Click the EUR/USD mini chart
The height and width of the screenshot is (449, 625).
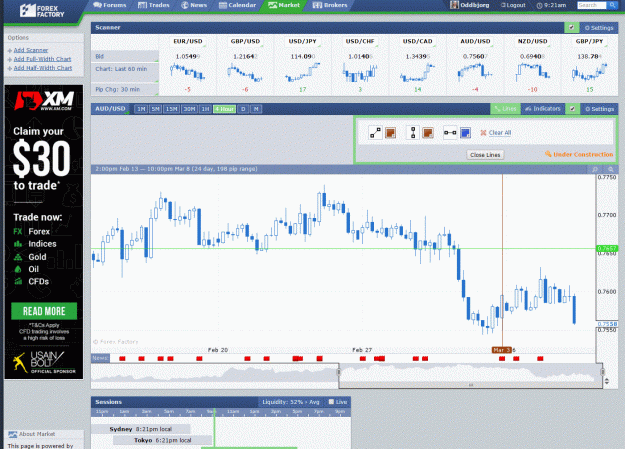pyautogui.click(x=188, y=72)
